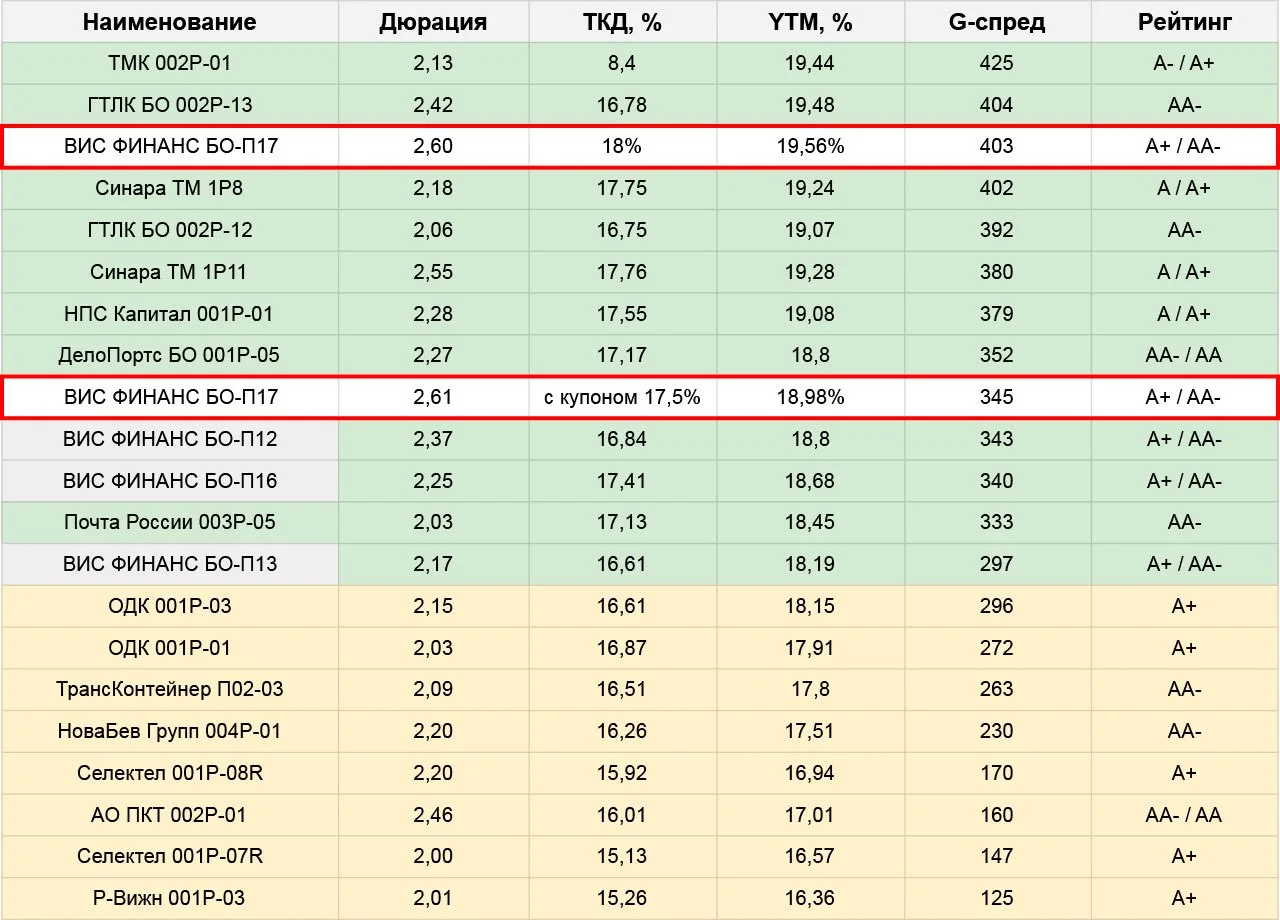Select the Селектел 001Р-08R cell

click(169, 773)
